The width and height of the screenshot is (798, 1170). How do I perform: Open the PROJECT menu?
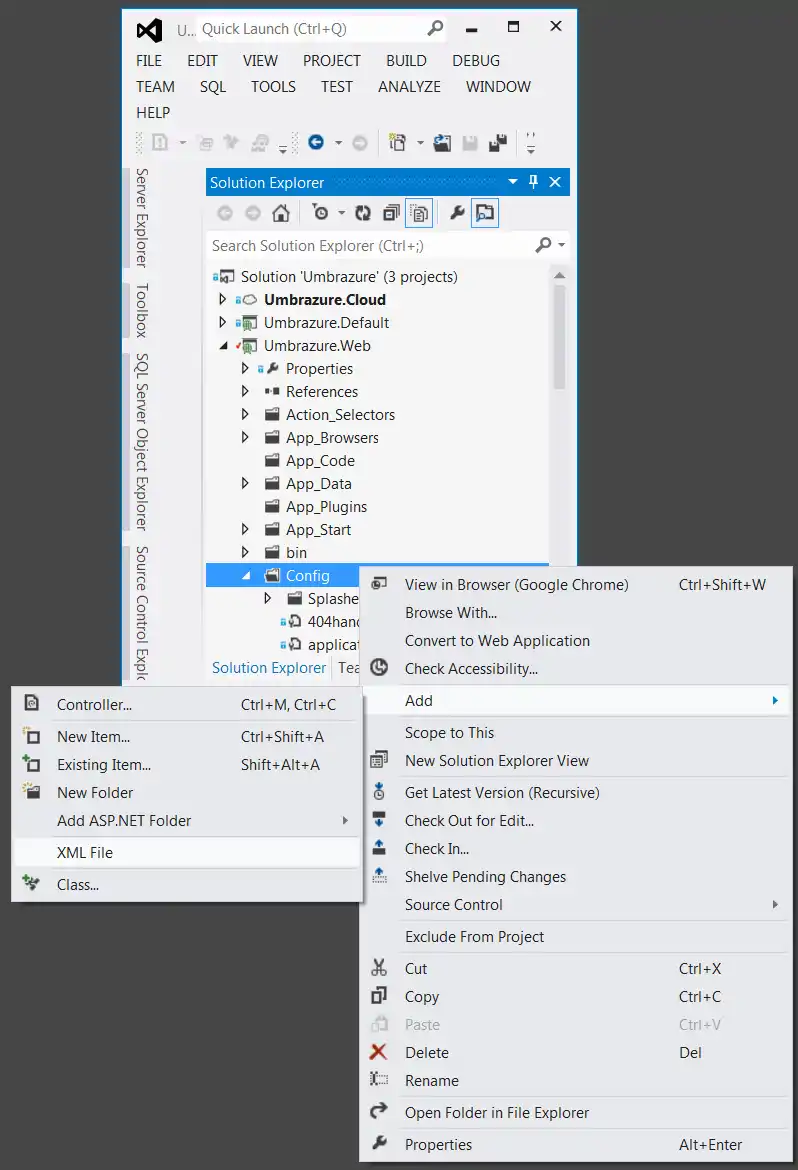pyautogui.click(x=331, y=61)
